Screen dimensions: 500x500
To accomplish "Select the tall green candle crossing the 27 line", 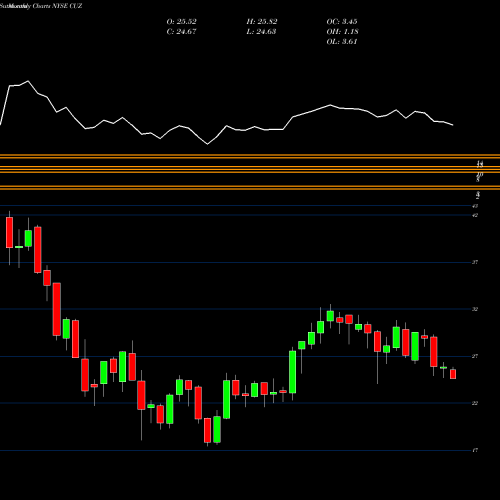I will (292, 372).
